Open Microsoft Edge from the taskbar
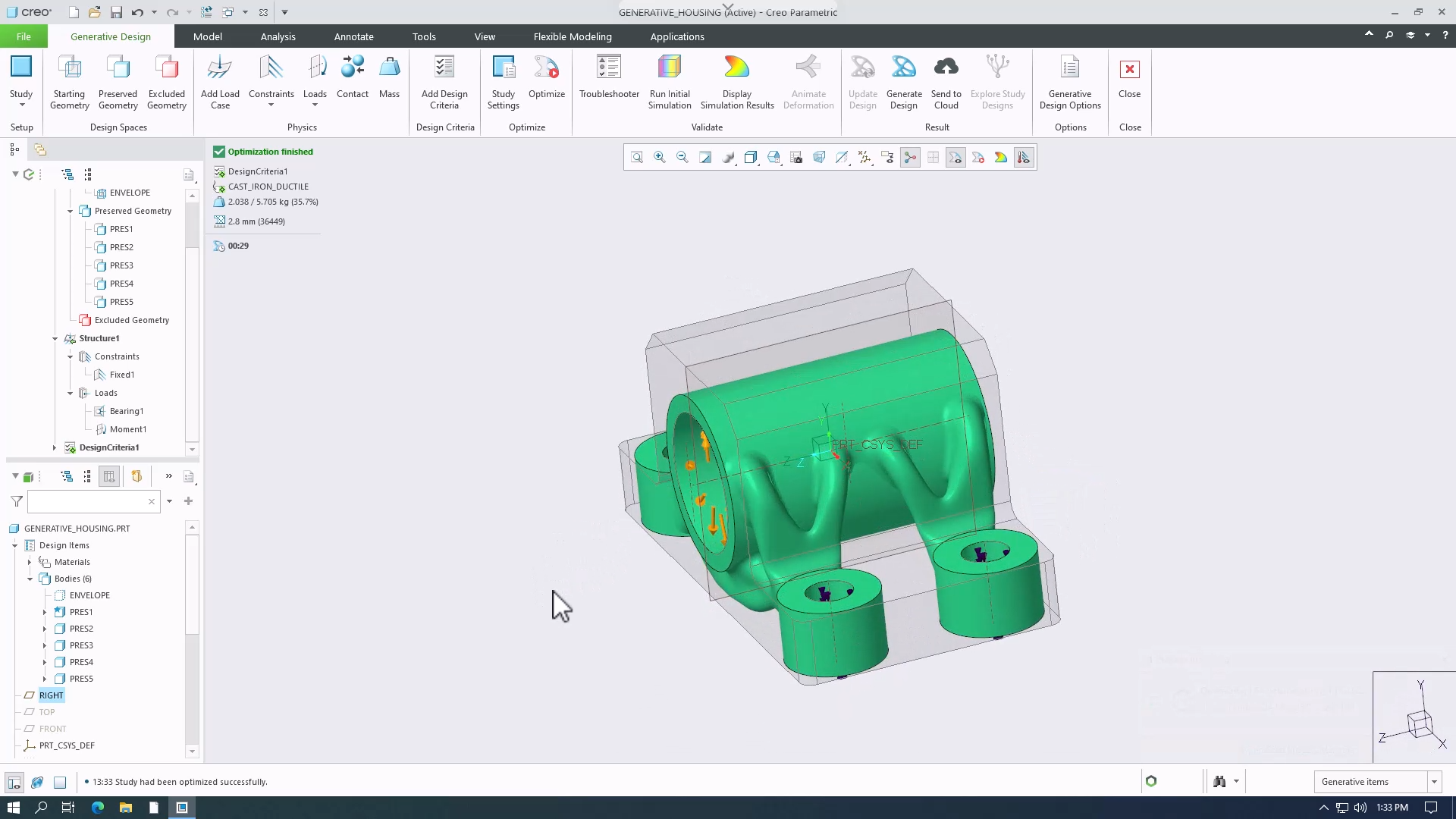This screenshot has width=1456, height=819. pos(98,808)
